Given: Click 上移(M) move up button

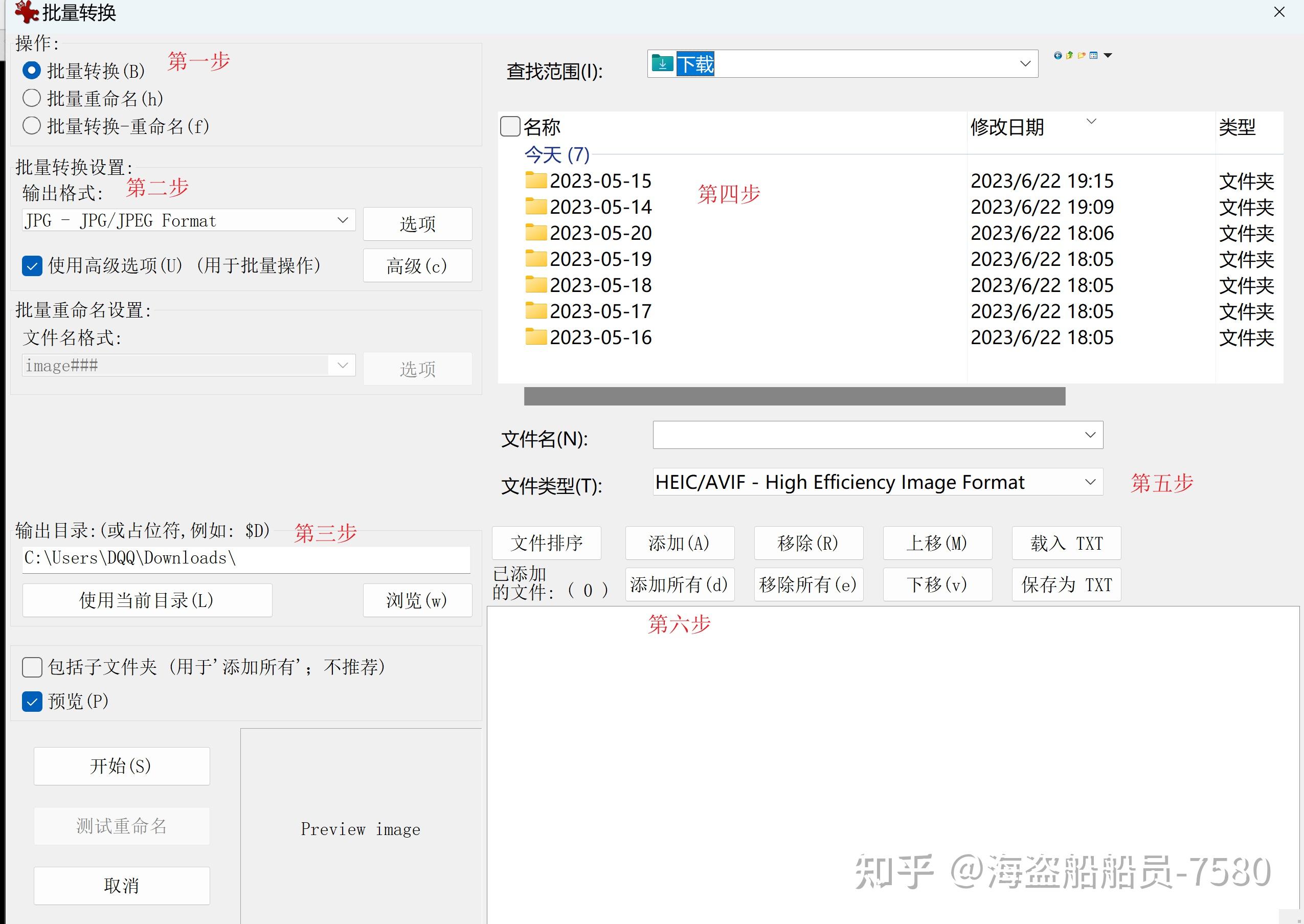Looking at the screenshot, I should tap(938, 543).
